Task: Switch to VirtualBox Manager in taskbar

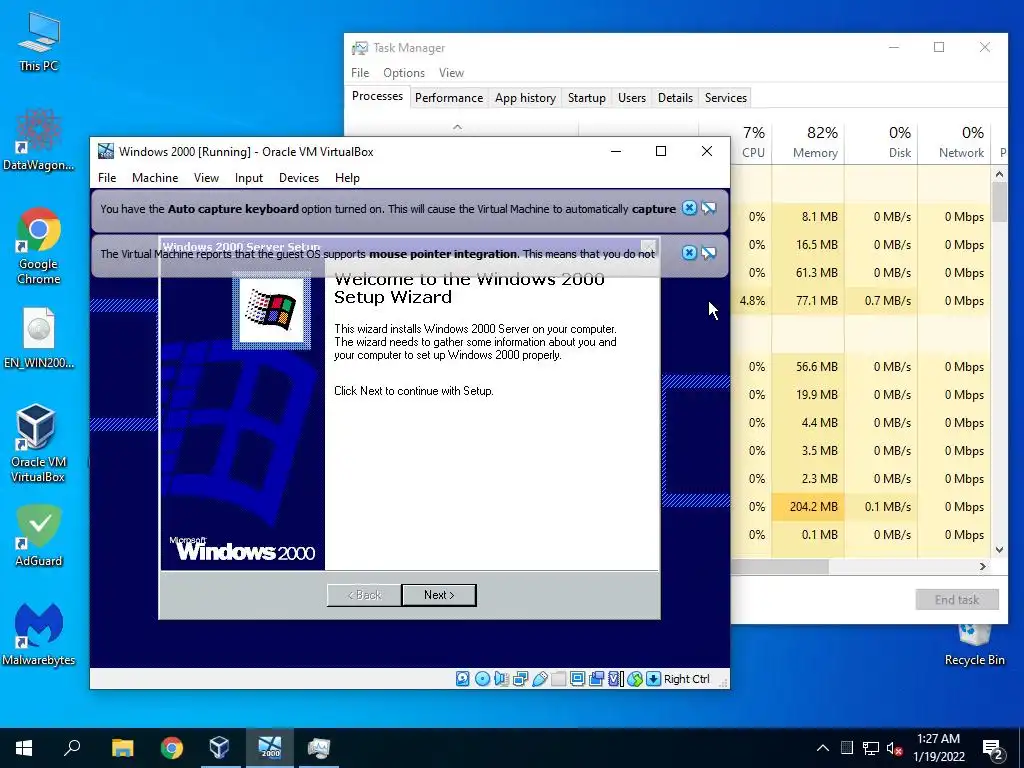Action: [220, 748]
